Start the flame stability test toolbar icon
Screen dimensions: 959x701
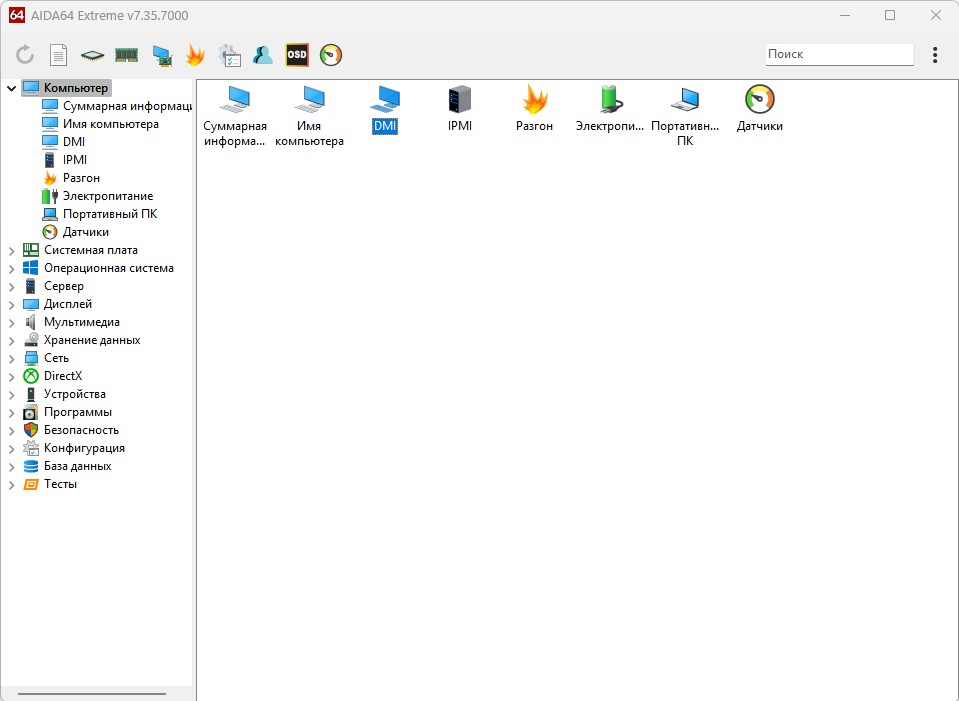click(195, 55)
